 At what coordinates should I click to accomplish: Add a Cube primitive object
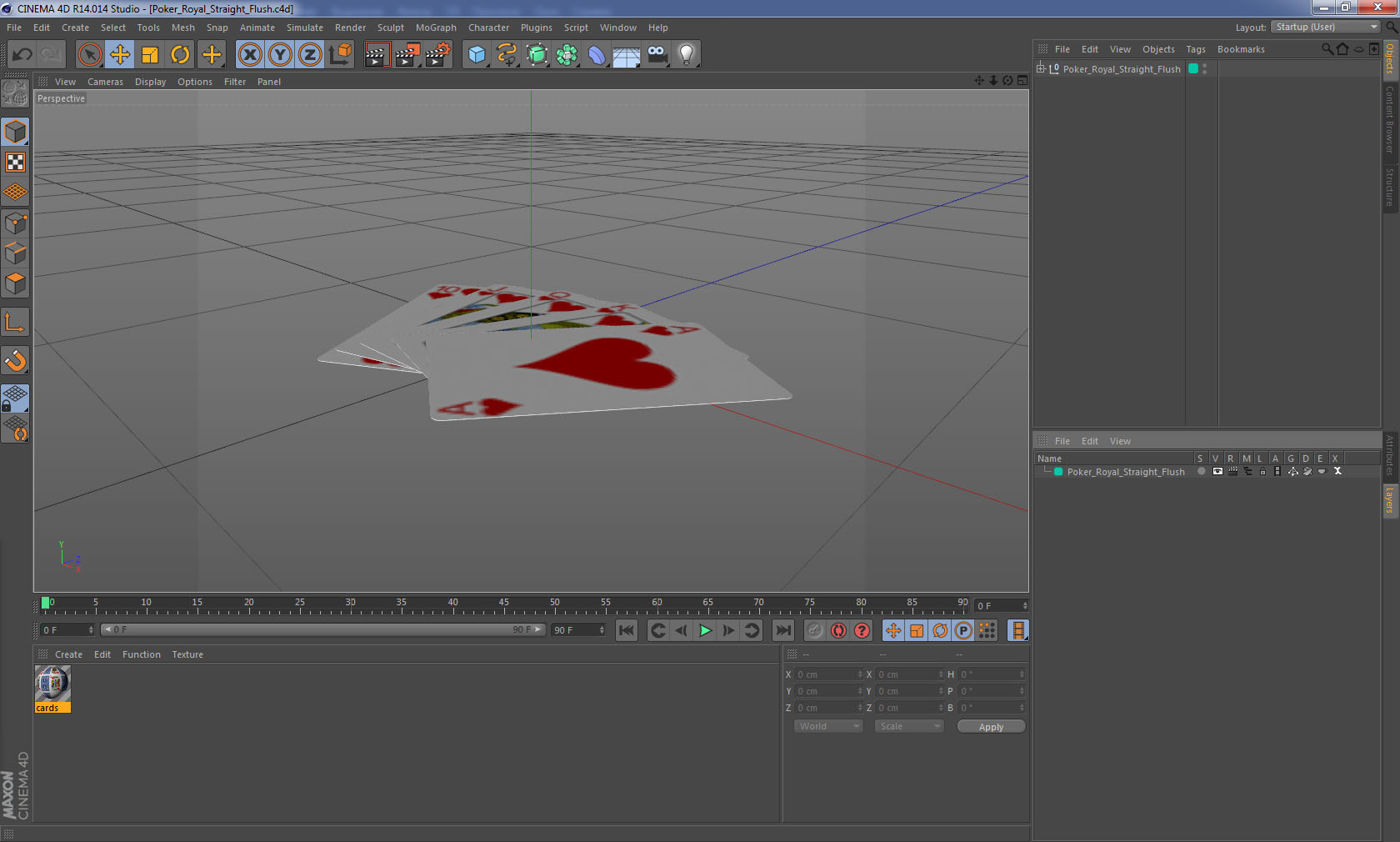click(477, 55)
